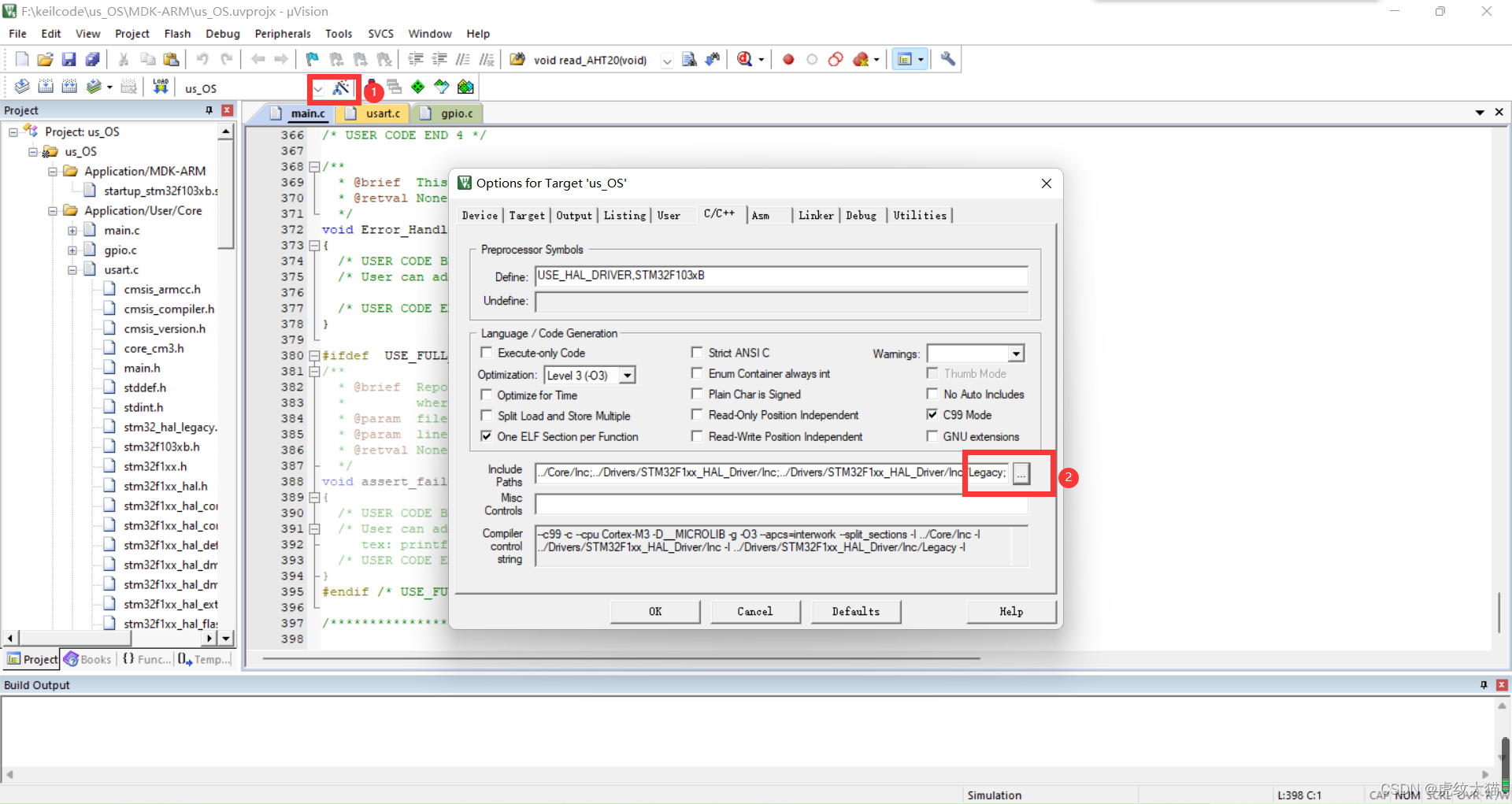Image resolution: width=1512 pixels, height=804 pixels.
Task: Click Build Output horizontal scrollbar
Action: [x=747, y=774]
